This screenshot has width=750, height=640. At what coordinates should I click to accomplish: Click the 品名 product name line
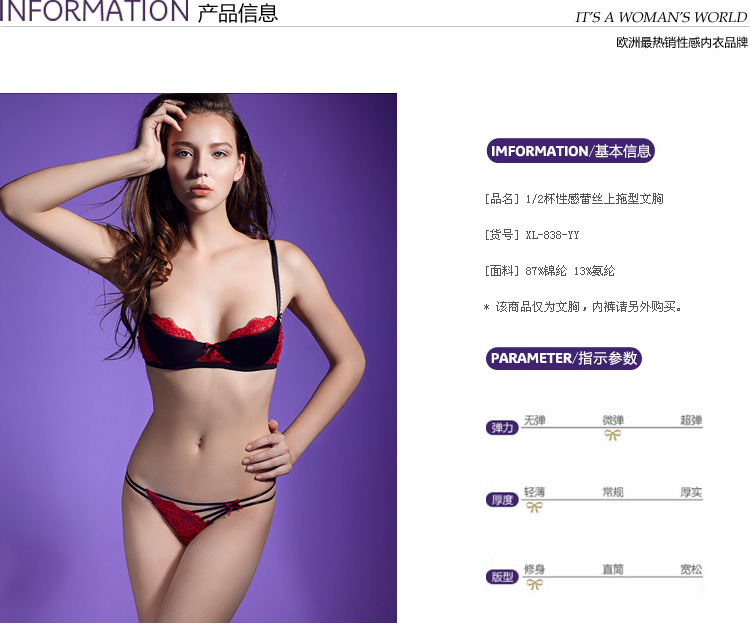574,199
